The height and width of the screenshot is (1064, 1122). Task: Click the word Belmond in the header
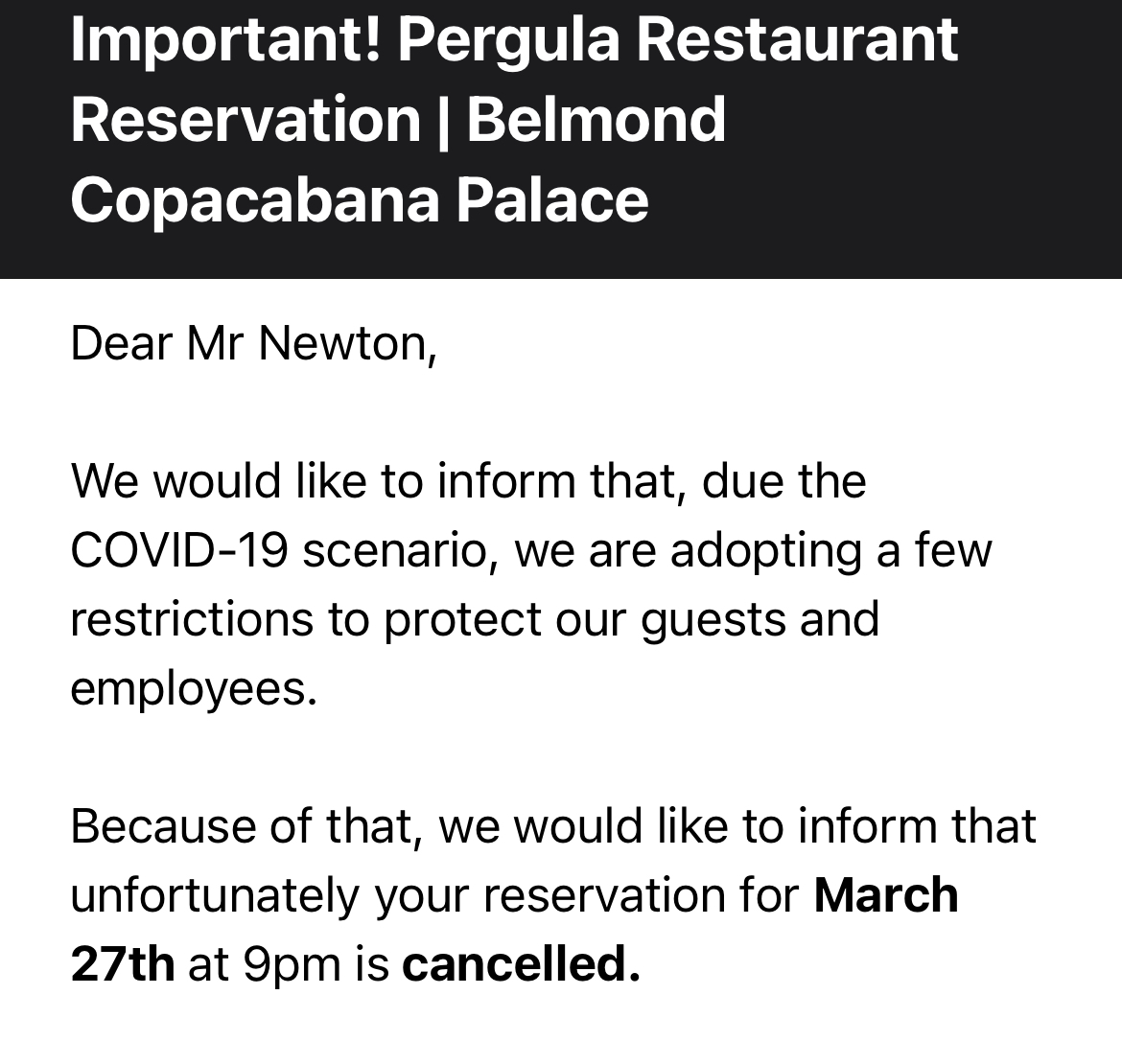point(596,120)
